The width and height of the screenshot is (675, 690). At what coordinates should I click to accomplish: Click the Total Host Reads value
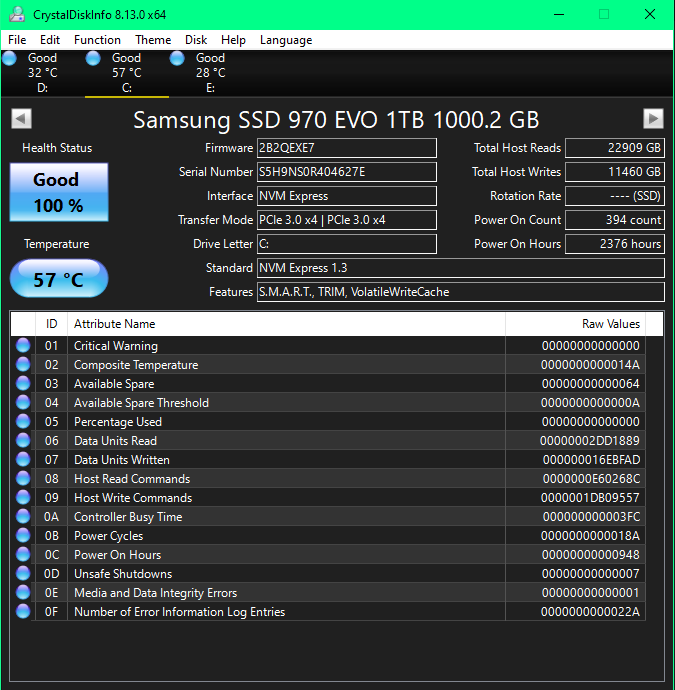click(615, 148)
